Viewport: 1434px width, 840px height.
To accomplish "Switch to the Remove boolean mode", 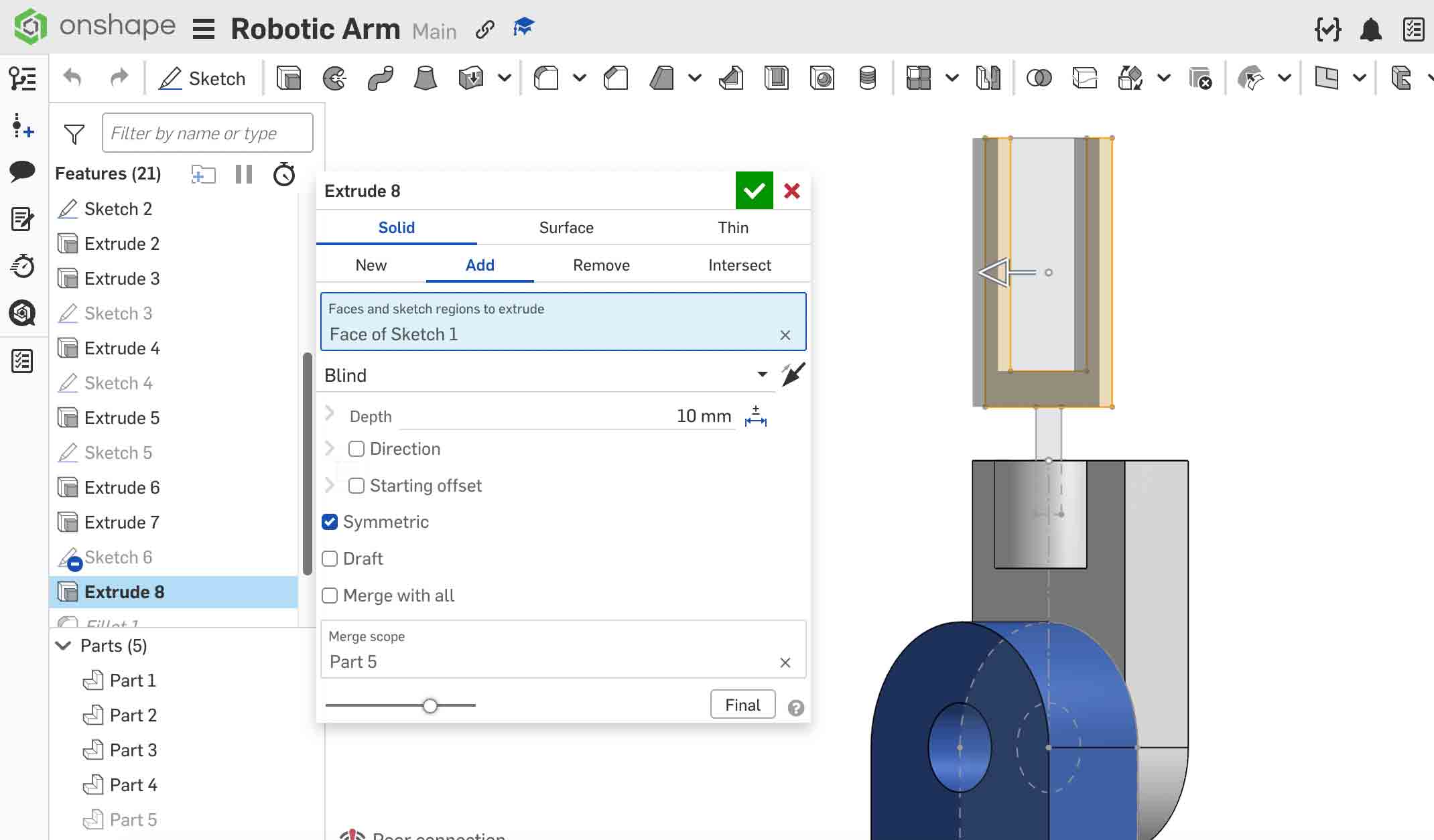I will (x=600, y=265).
